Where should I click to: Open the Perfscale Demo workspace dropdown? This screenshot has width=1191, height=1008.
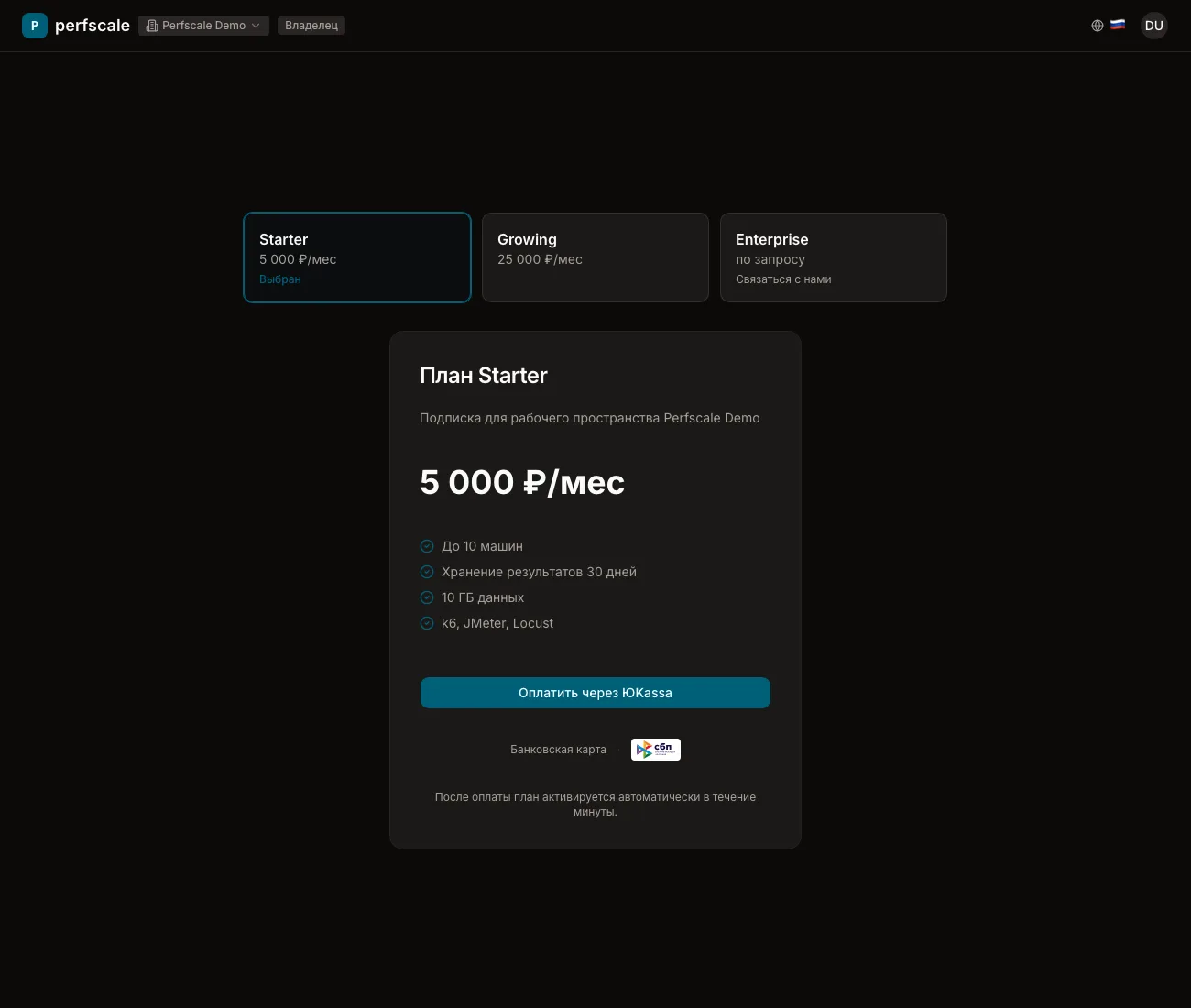click(x=203, y=26)
